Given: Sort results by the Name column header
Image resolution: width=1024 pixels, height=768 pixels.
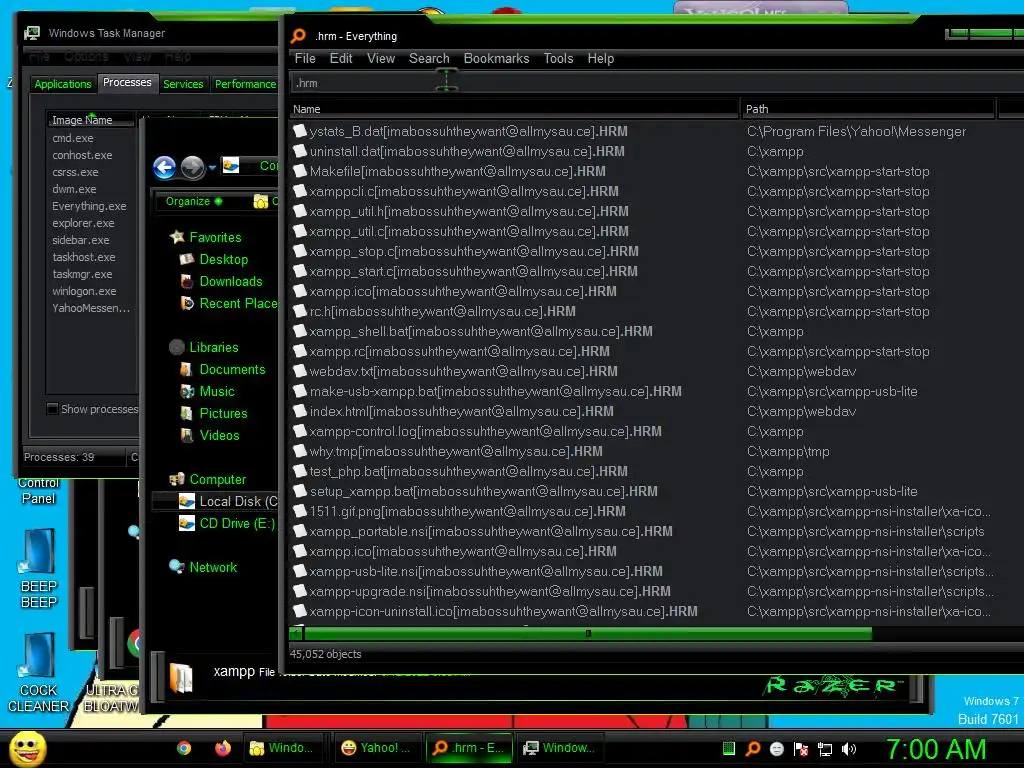Looking at the screenshot, I should pyautogui.click(x=514, y=109).
